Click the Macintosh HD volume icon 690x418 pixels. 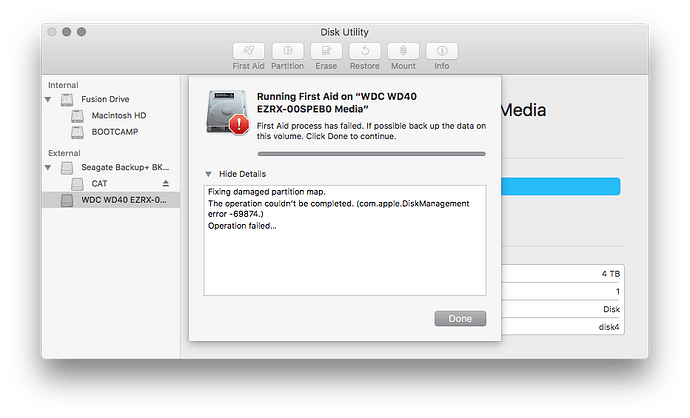pos(77,116)
